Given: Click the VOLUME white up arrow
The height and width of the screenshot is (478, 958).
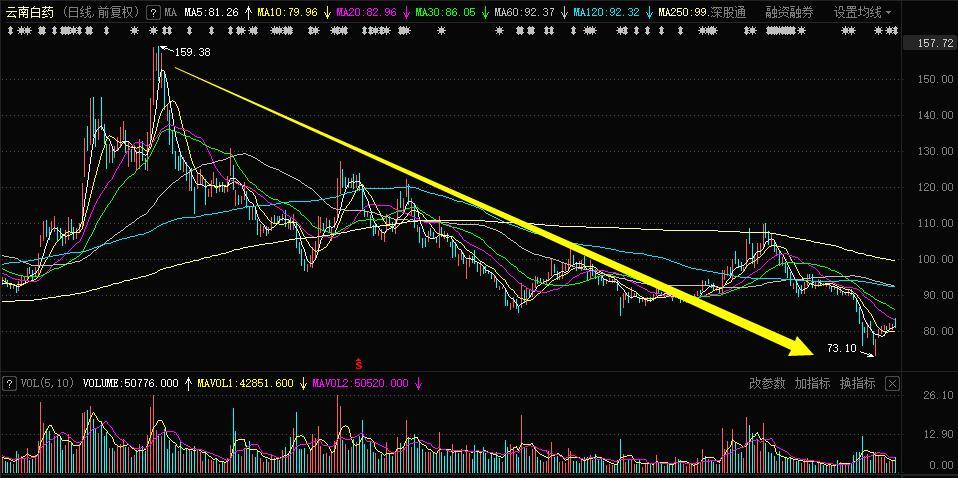Looking at the screenshot, I should pos(187,383).
